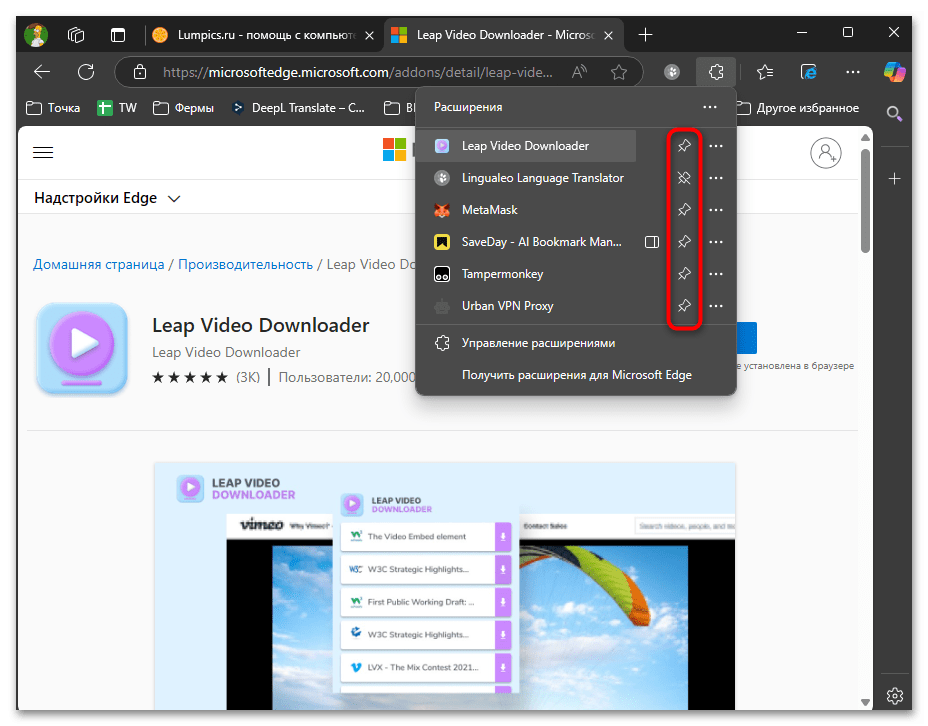928x726 pixels.
Task: Open the MetaMask extension entry
Action: pos(526,209)
